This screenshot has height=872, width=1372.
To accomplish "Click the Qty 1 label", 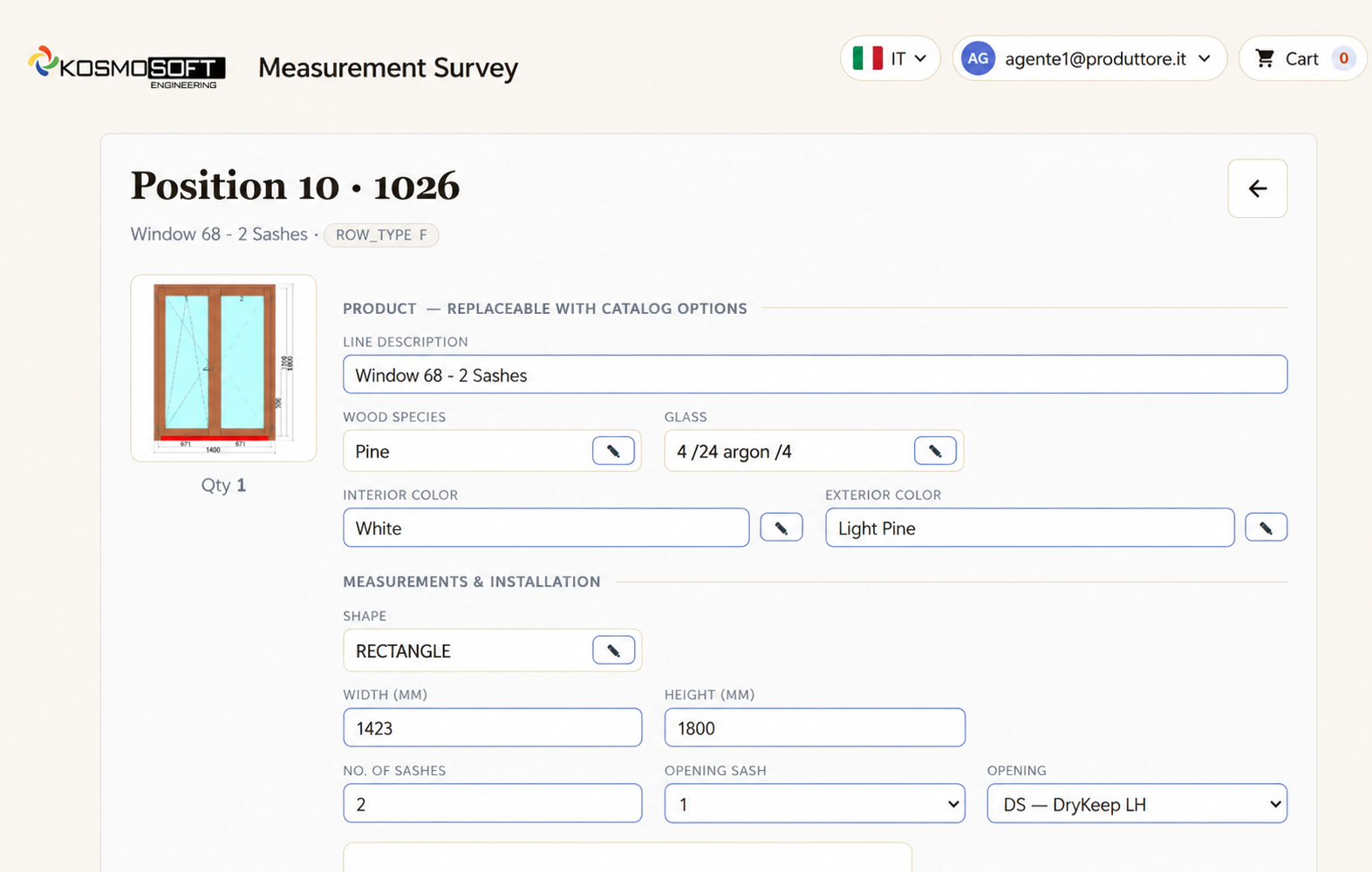I will click(x=223, y=485).
